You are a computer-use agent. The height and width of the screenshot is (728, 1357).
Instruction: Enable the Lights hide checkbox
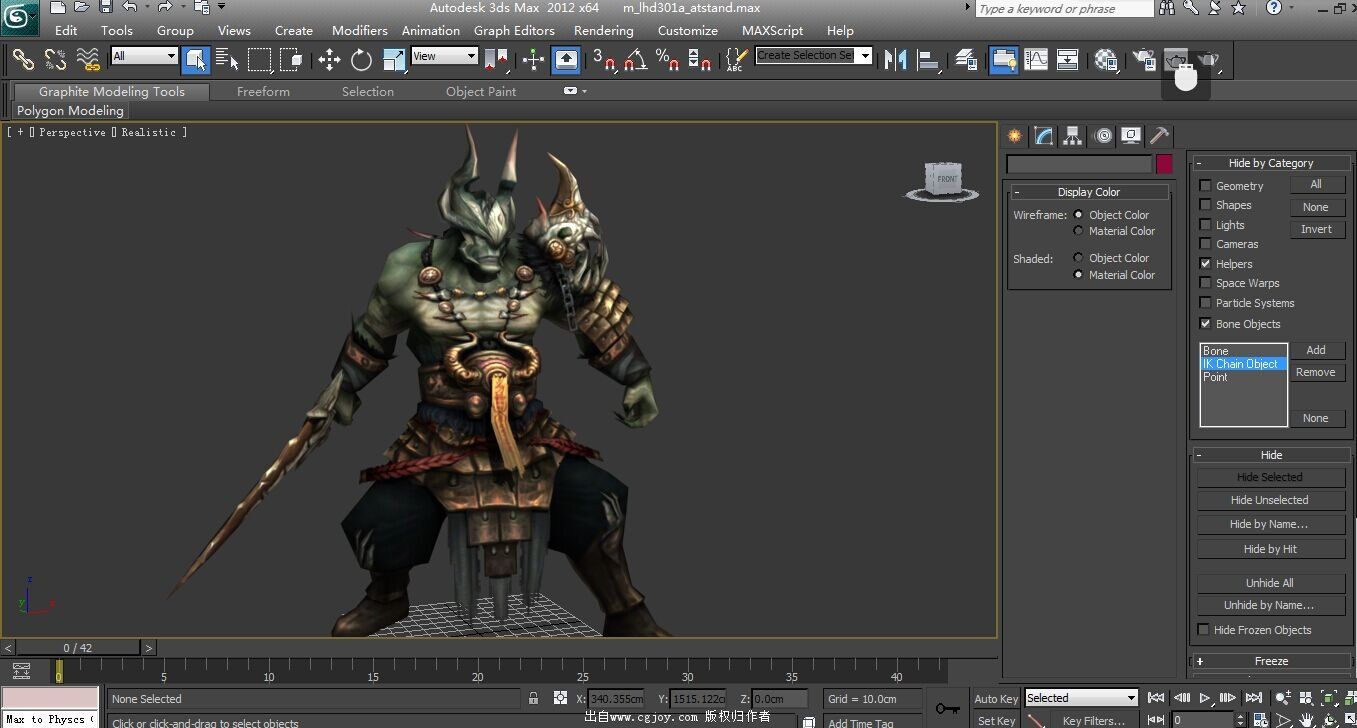pos(1205,225)
